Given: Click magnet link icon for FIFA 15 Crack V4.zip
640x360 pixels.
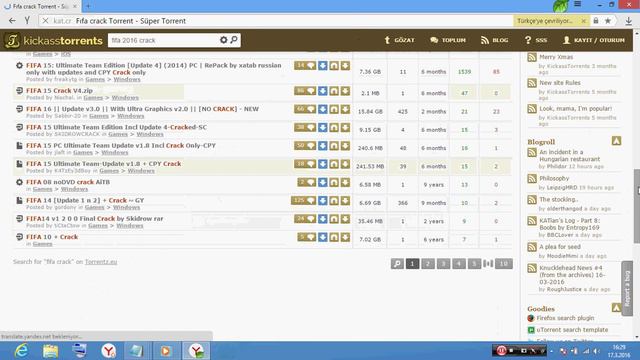Looking at the screenshot, I should coord(334,91).
